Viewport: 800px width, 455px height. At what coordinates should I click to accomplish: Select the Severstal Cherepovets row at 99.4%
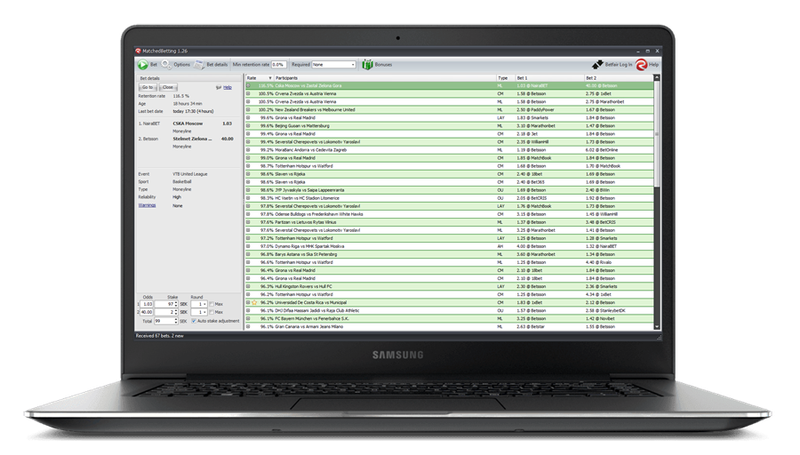coord(449,142)
